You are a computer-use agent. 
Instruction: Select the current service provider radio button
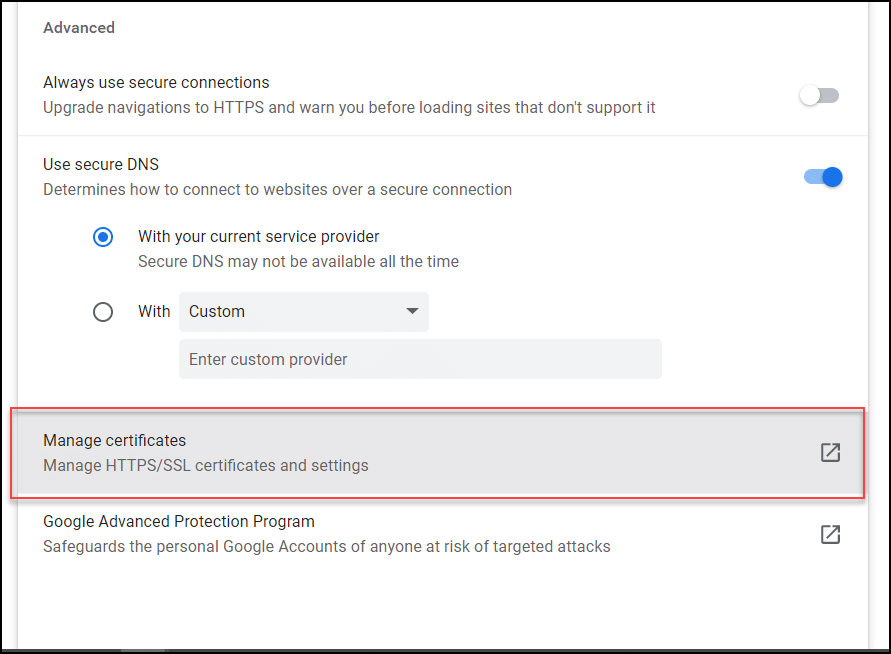click(x=103, y=238)
